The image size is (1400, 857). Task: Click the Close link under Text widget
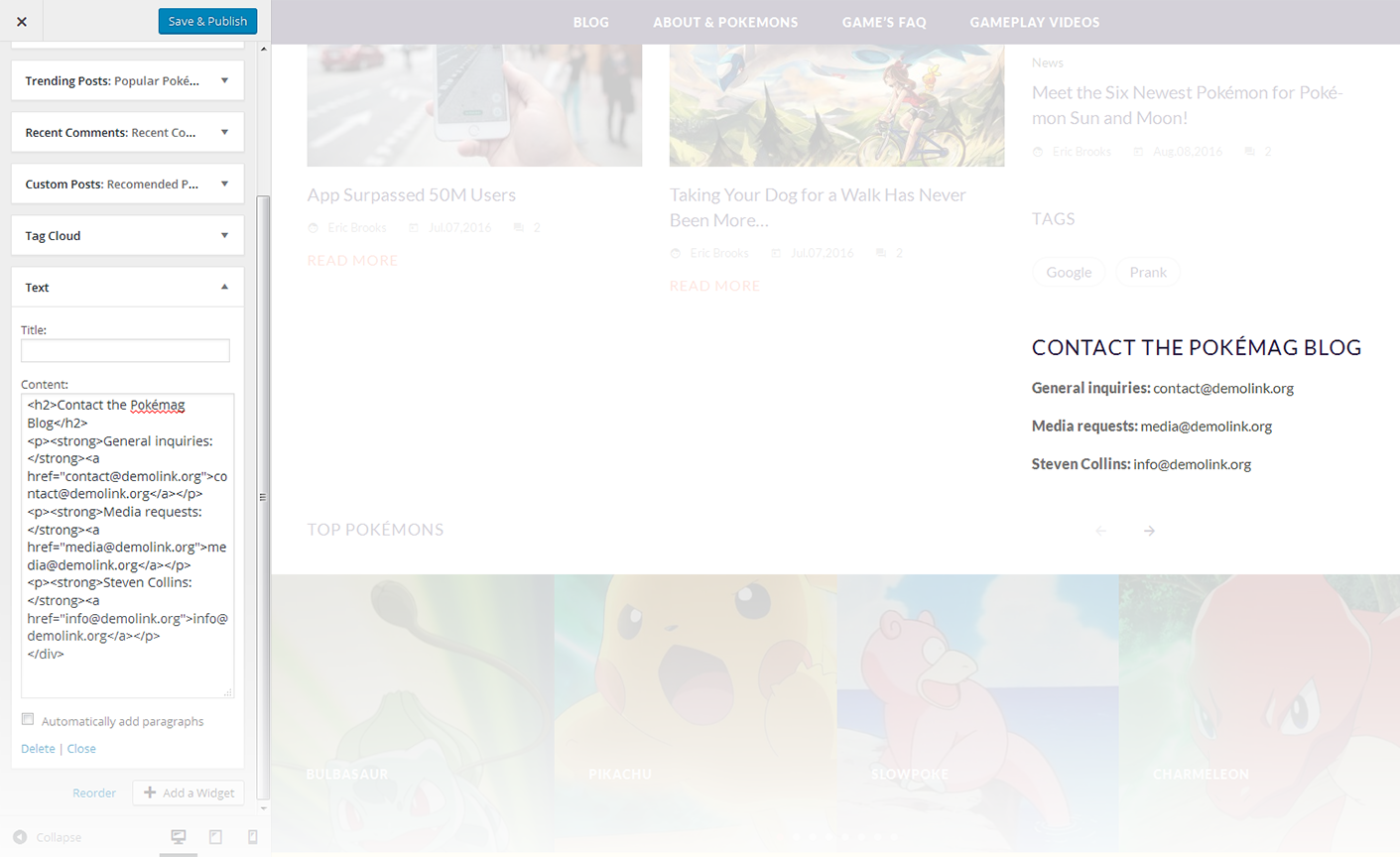81,749
